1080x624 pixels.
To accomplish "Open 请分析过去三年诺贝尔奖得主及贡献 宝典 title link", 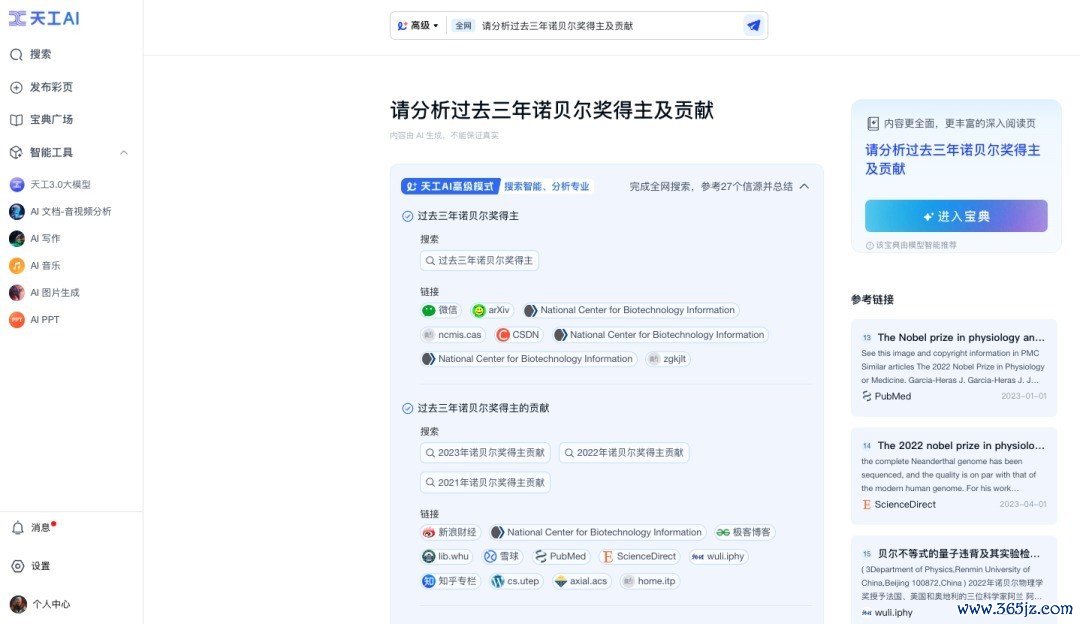I will 953,159.
